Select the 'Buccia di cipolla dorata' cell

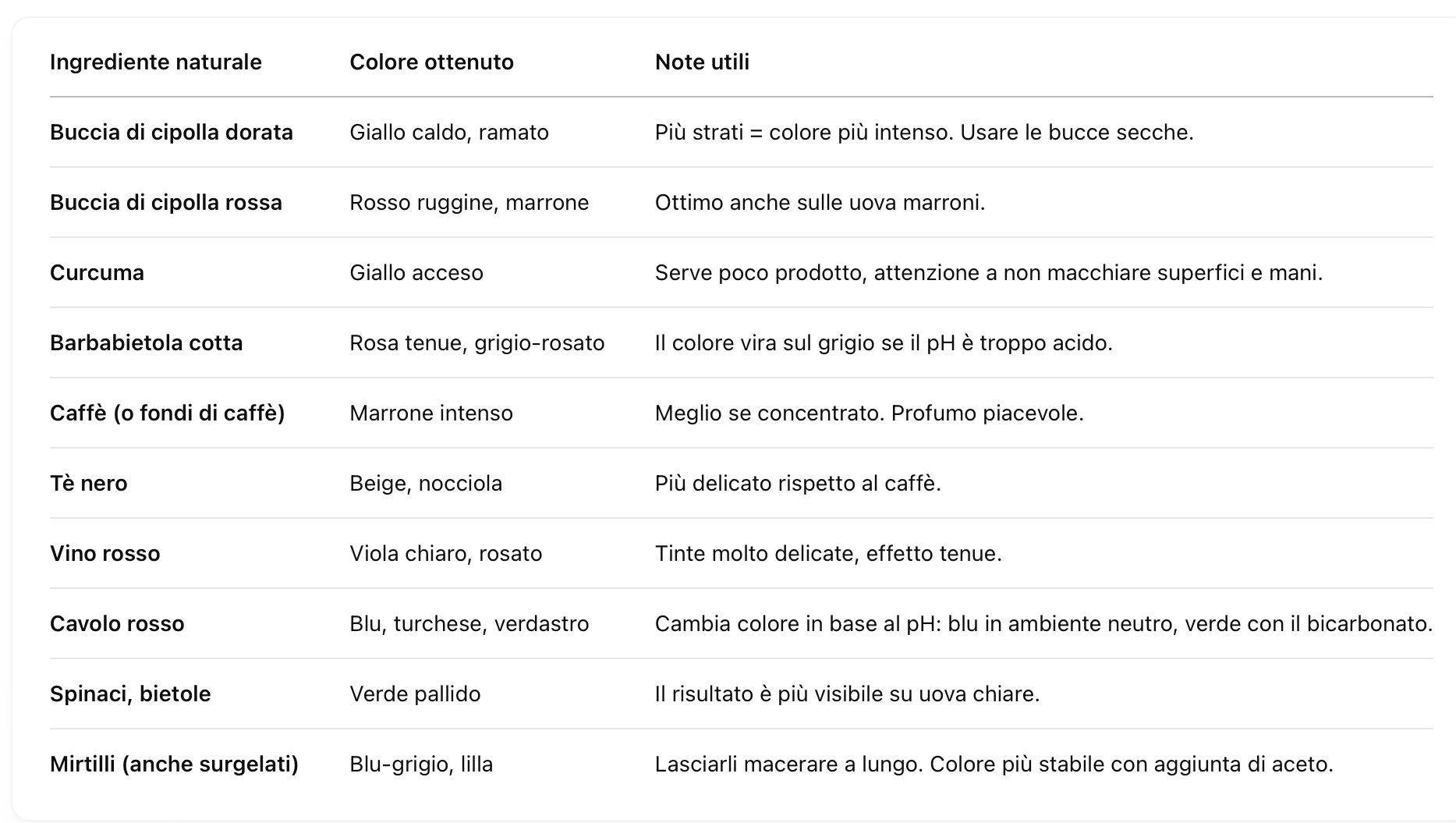tap(172, 133)
